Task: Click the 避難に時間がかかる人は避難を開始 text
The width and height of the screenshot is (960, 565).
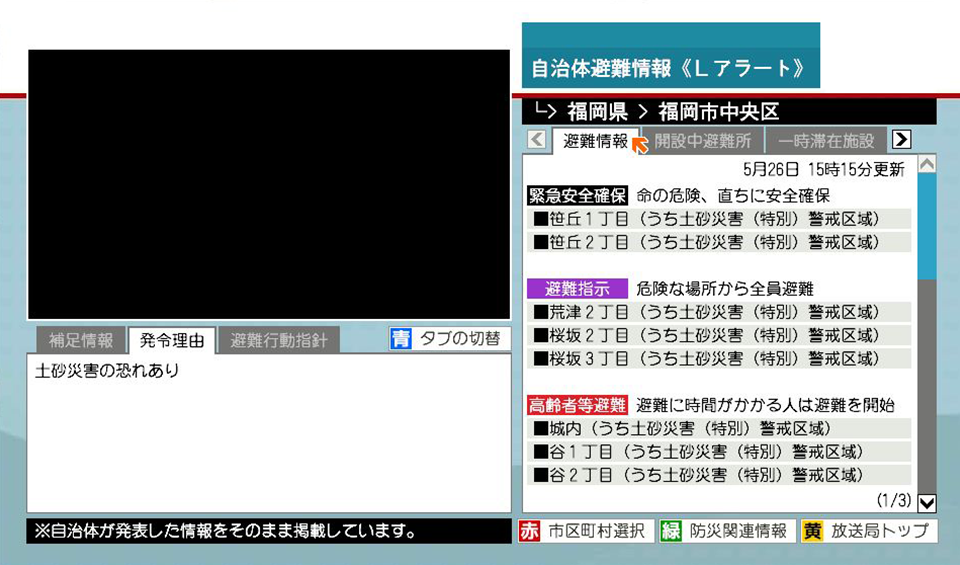Action: point(765,405)
